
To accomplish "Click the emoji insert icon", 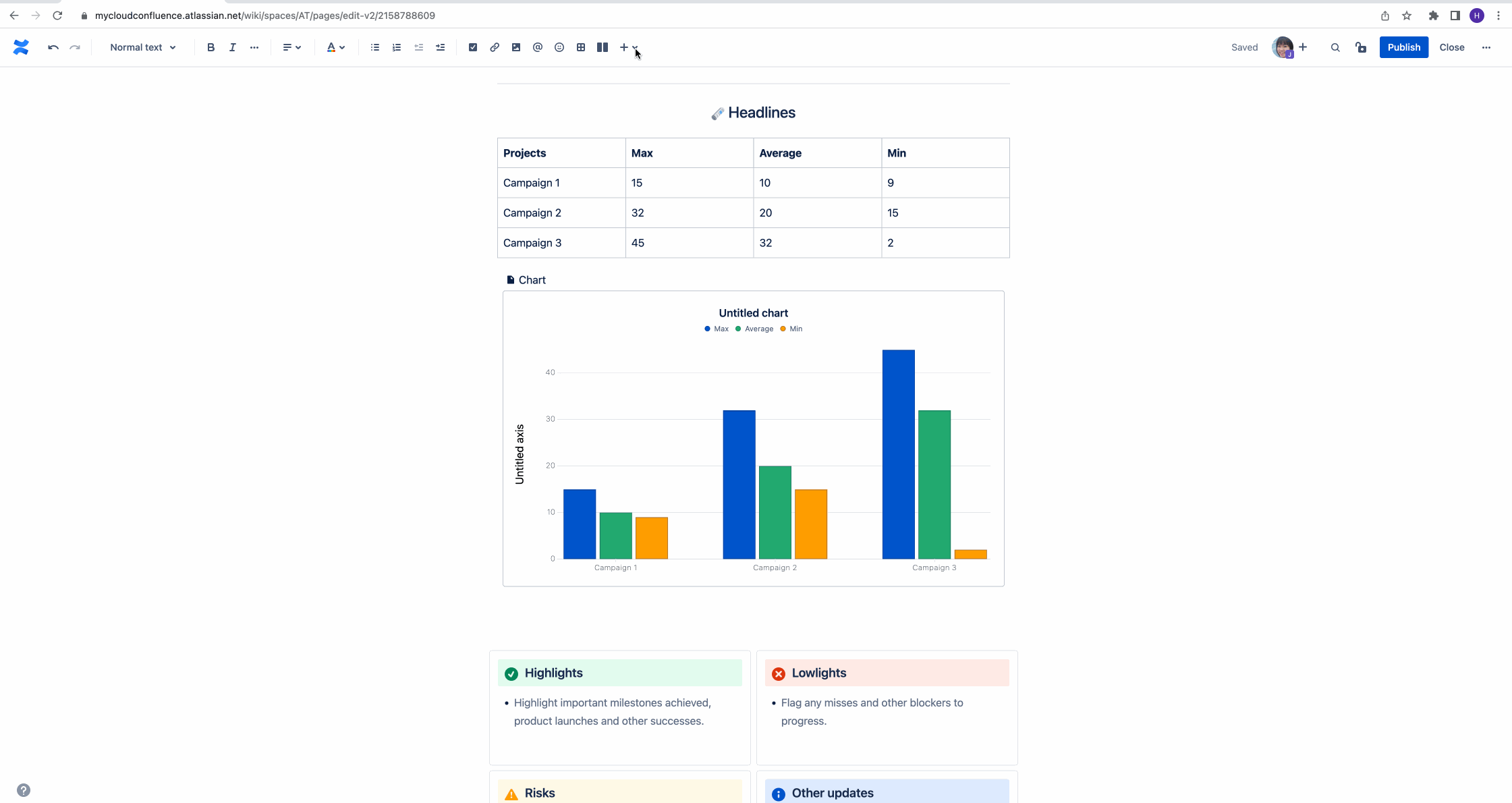I will (559, 47).
